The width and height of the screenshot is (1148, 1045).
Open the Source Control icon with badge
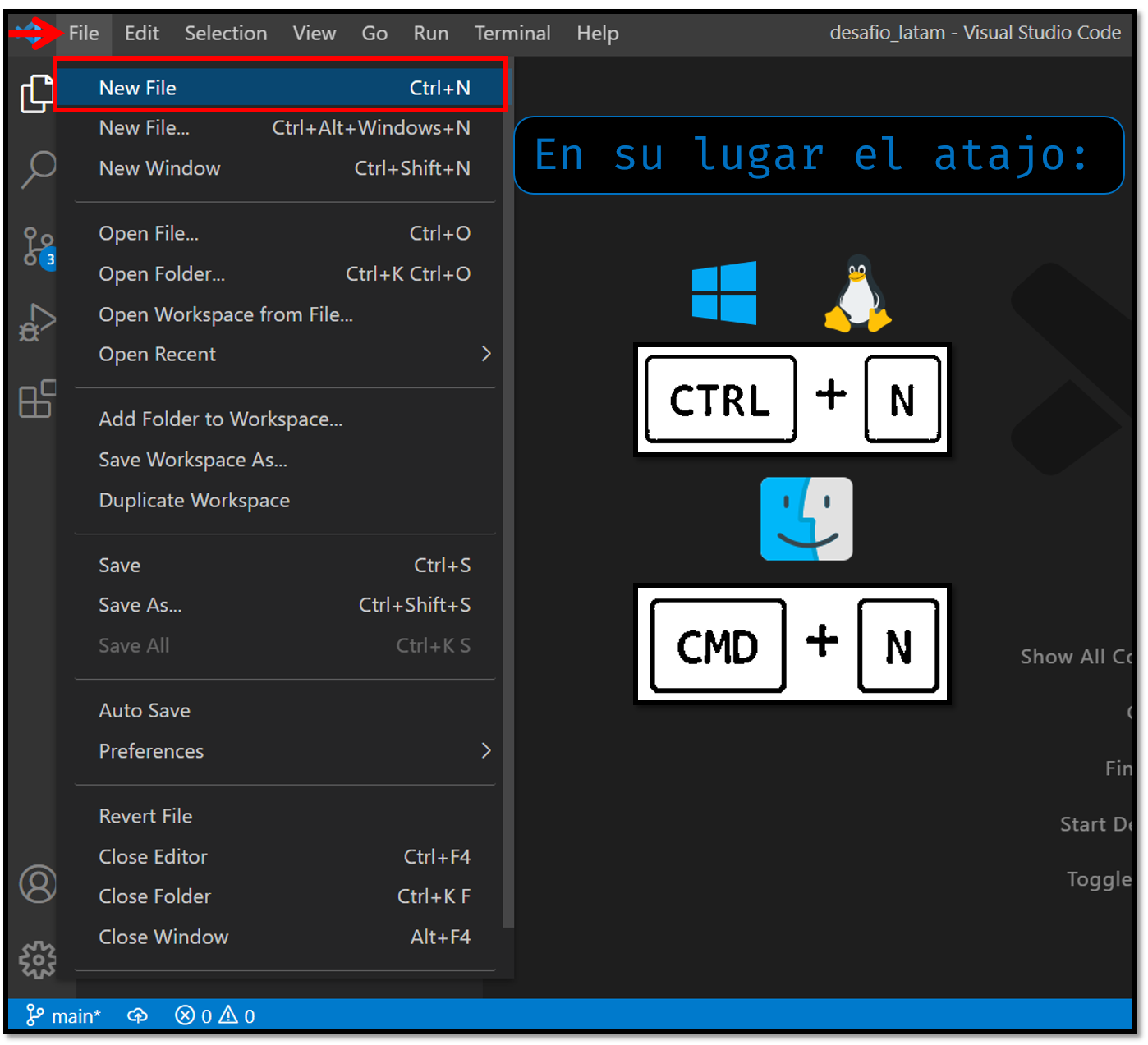(x=38, y=247)
